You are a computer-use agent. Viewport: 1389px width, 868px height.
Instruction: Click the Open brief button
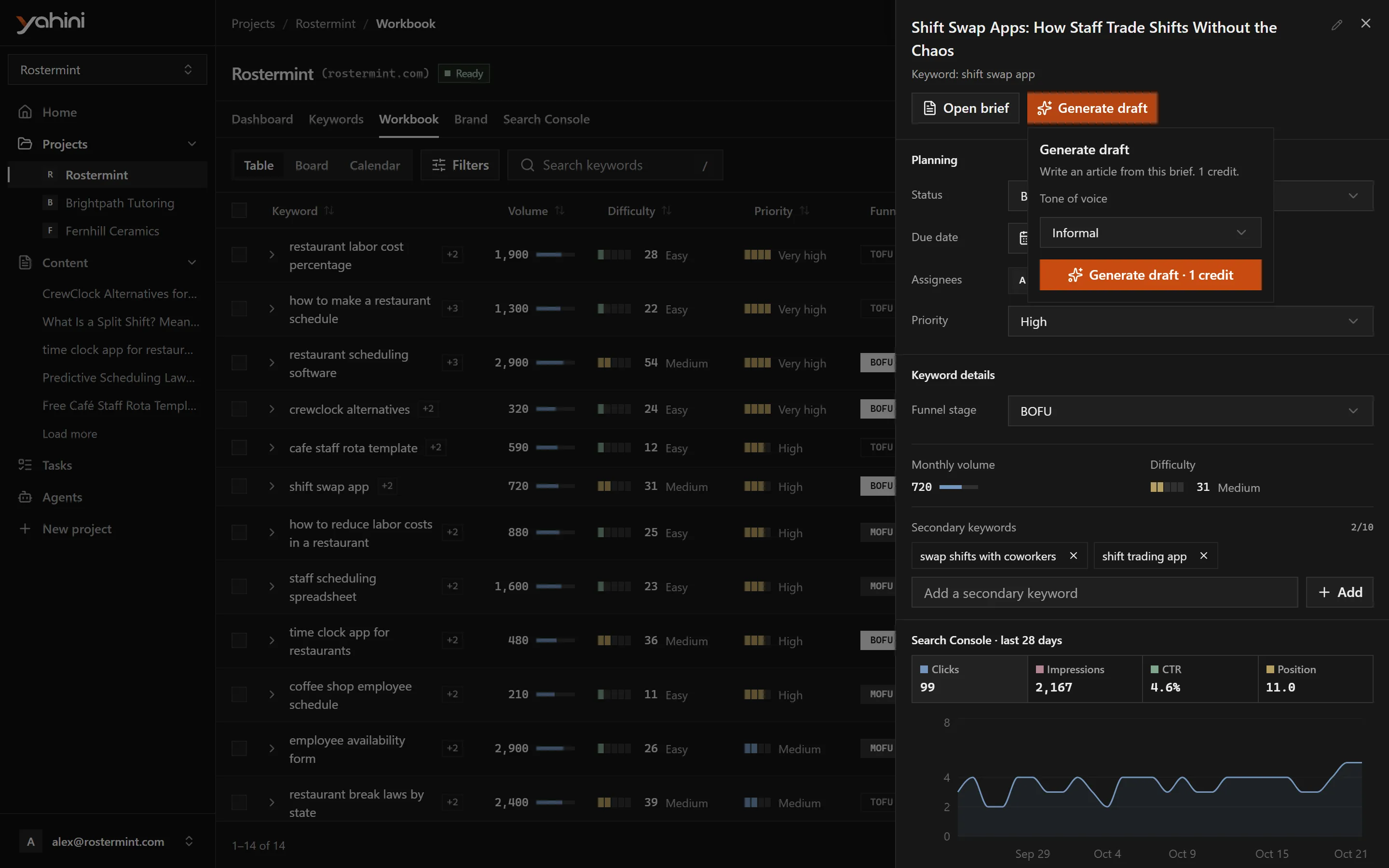pyautogui.click(x=965, y=108)
